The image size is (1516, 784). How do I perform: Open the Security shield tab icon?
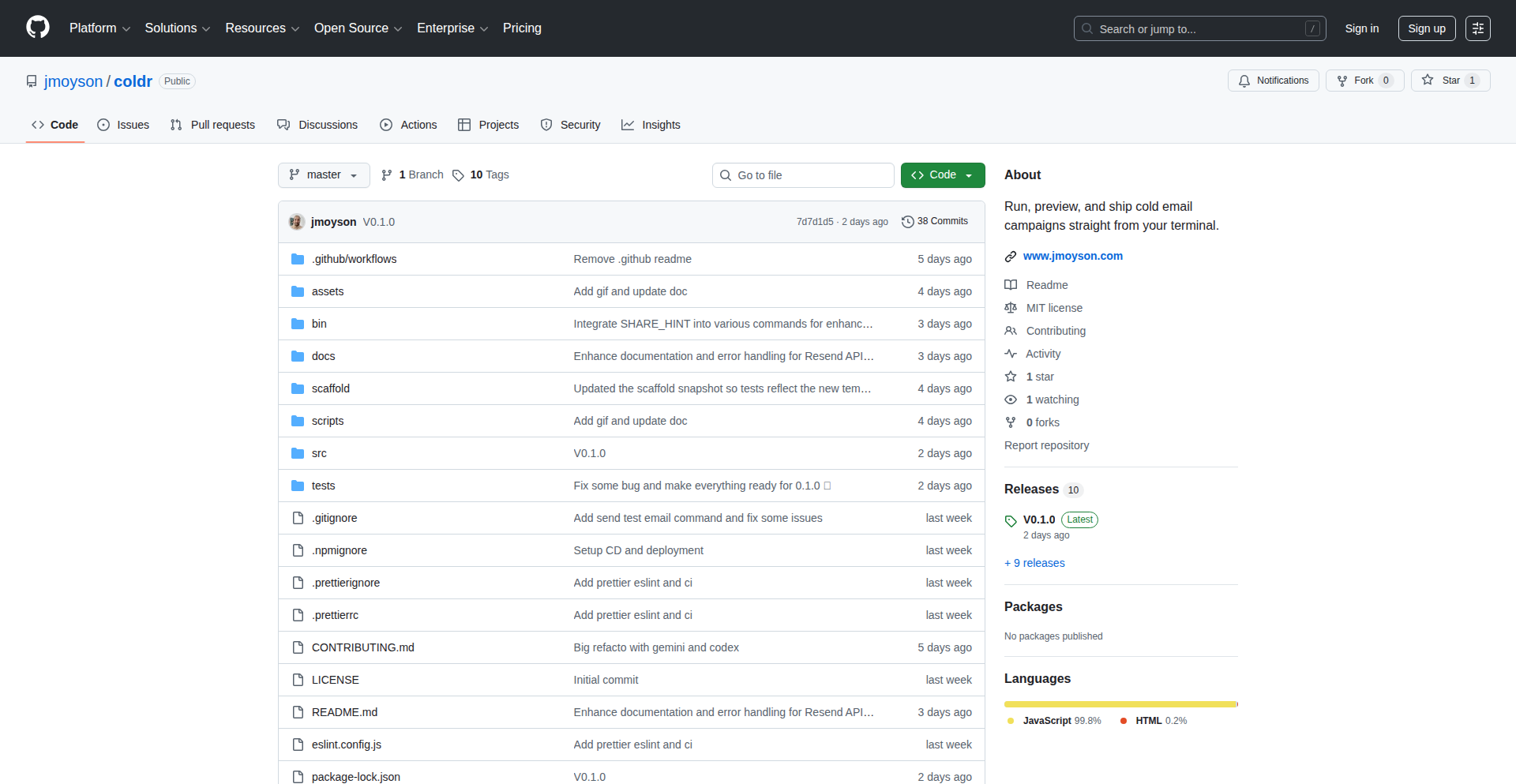tap(546, 125)
